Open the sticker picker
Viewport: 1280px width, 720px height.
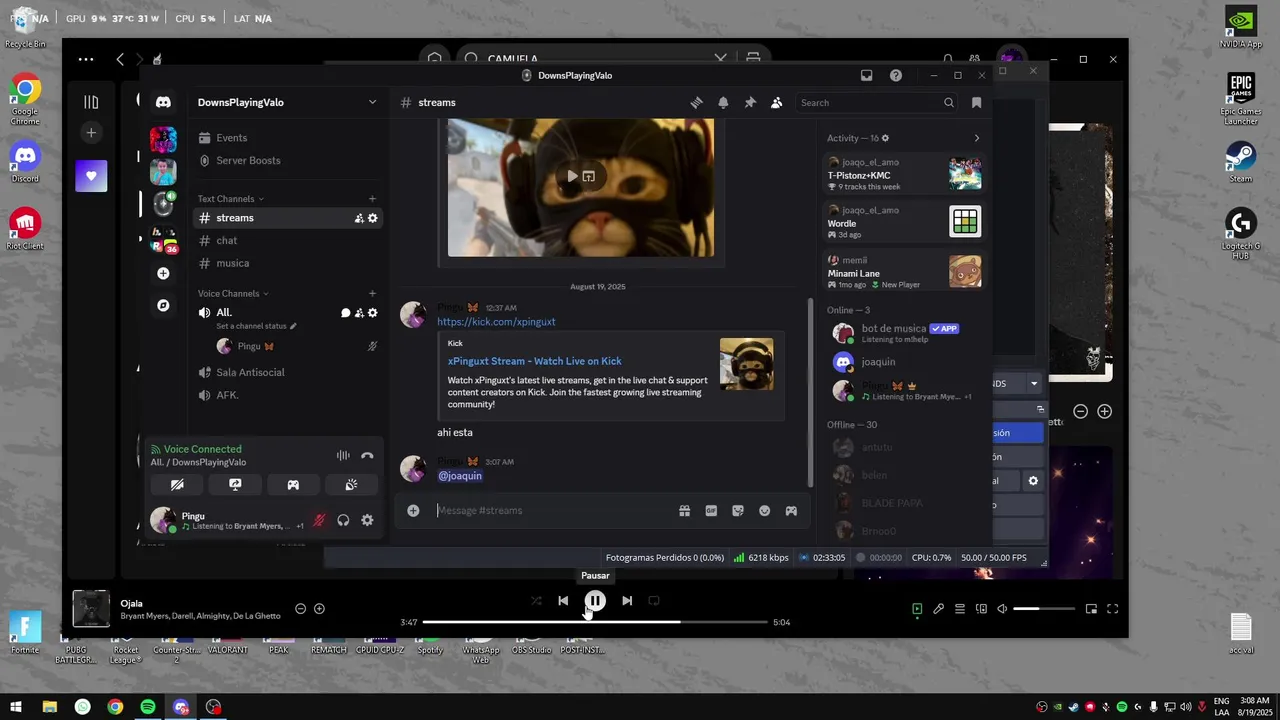tap(738, 510)
